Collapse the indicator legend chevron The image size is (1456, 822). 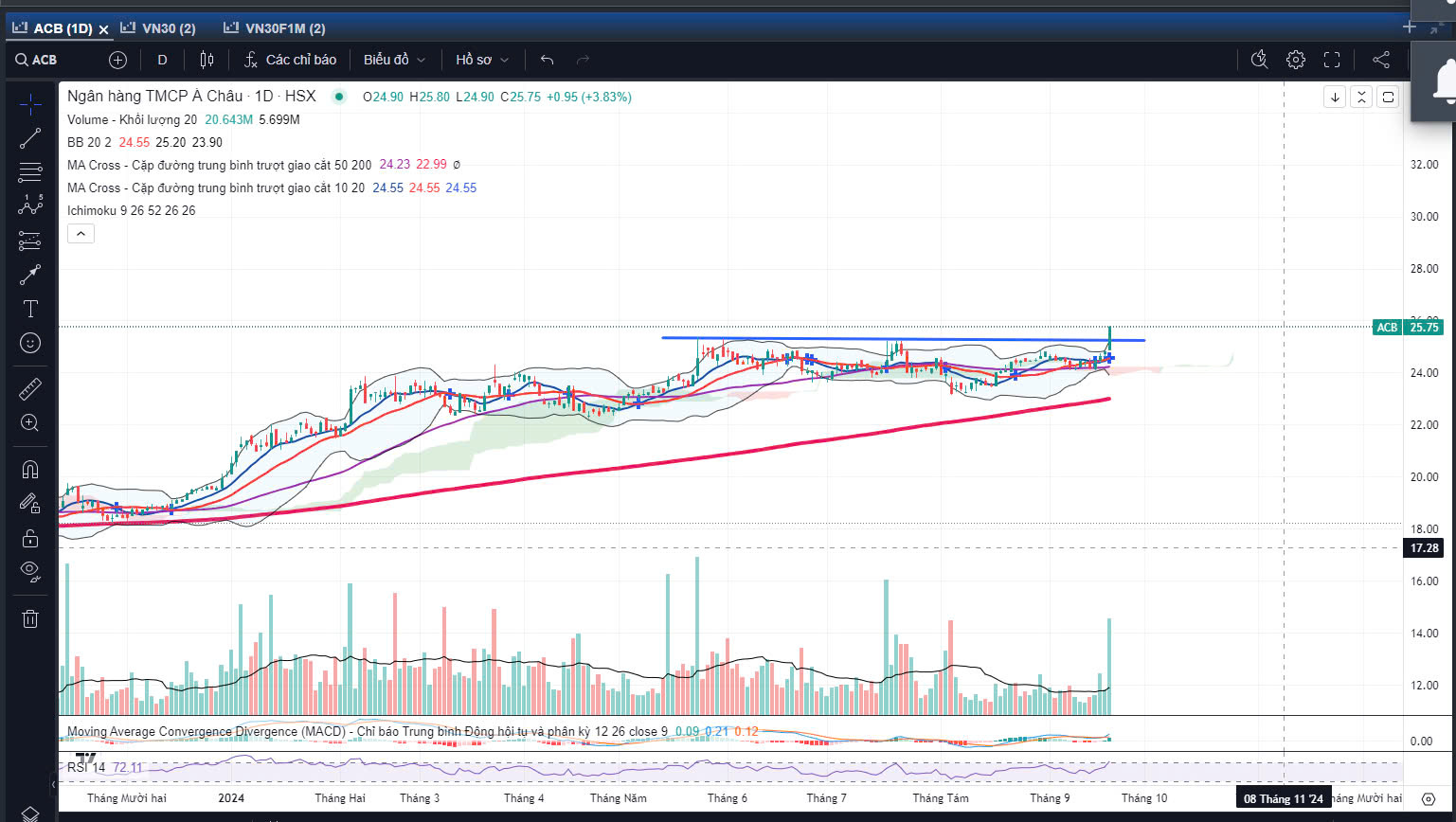pos(81,233)
